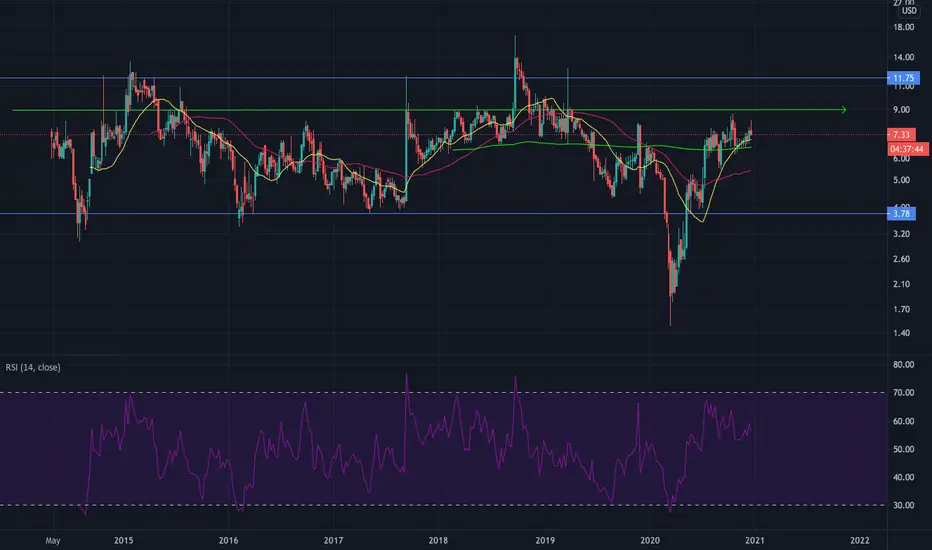Click the 1.40 price axis value
932x550 pixels.
902,333
